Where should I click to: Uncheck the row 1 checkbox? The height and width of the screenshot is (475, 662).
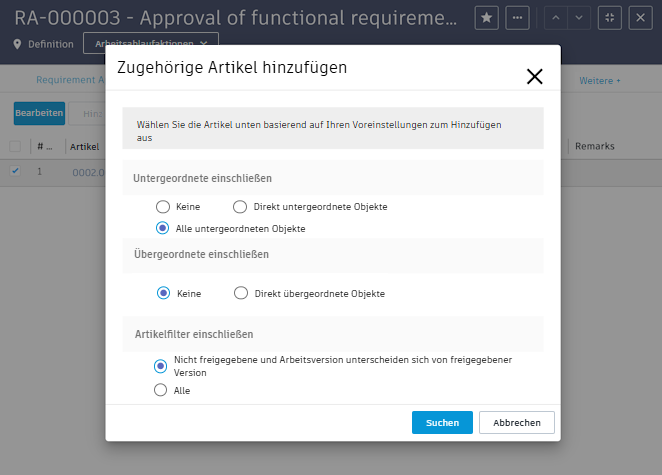pyautogui.click(x=15, y=171)
